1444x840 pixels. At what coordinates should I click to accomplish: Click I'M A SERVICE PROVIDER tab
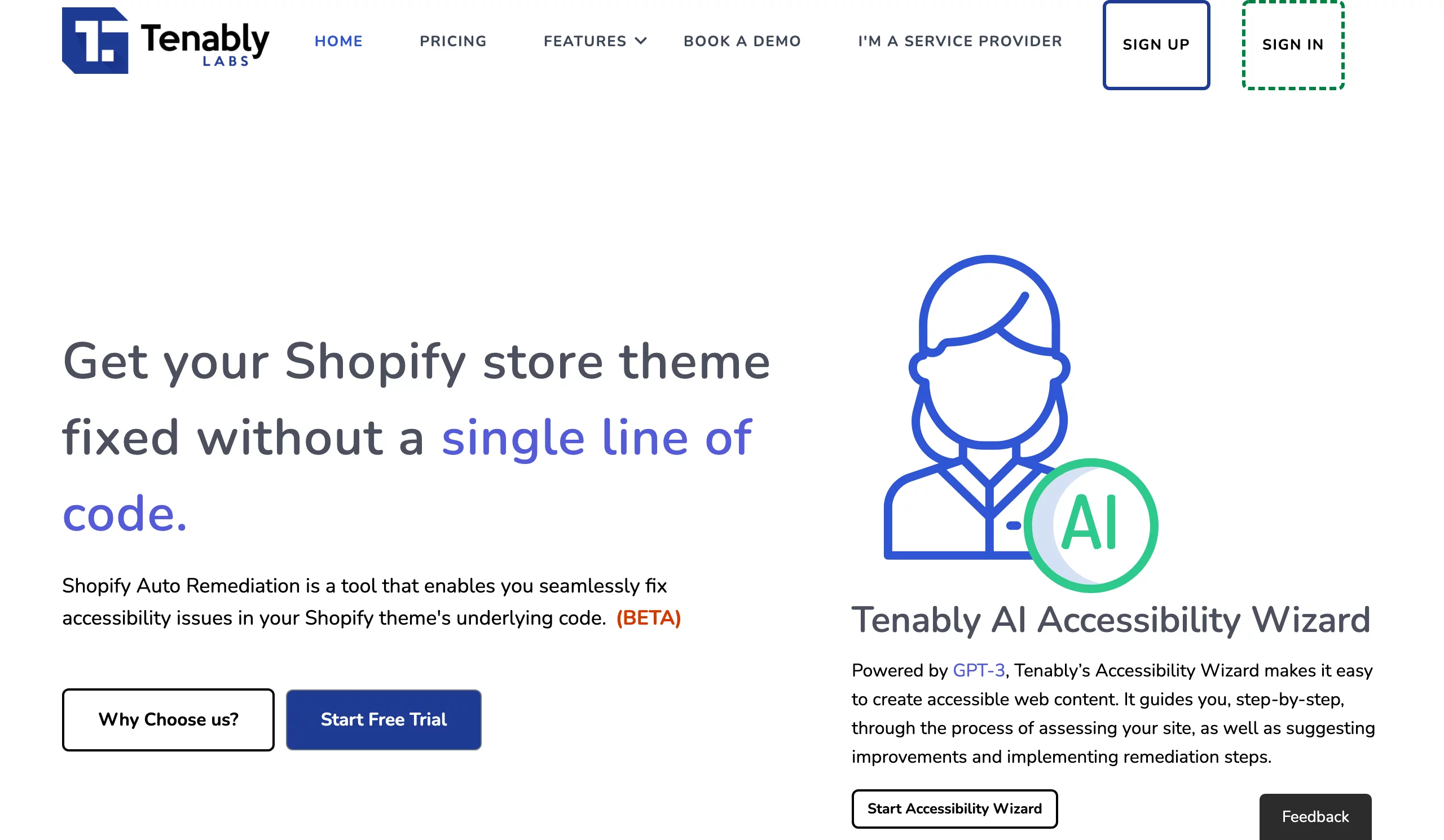click(960, 41)
